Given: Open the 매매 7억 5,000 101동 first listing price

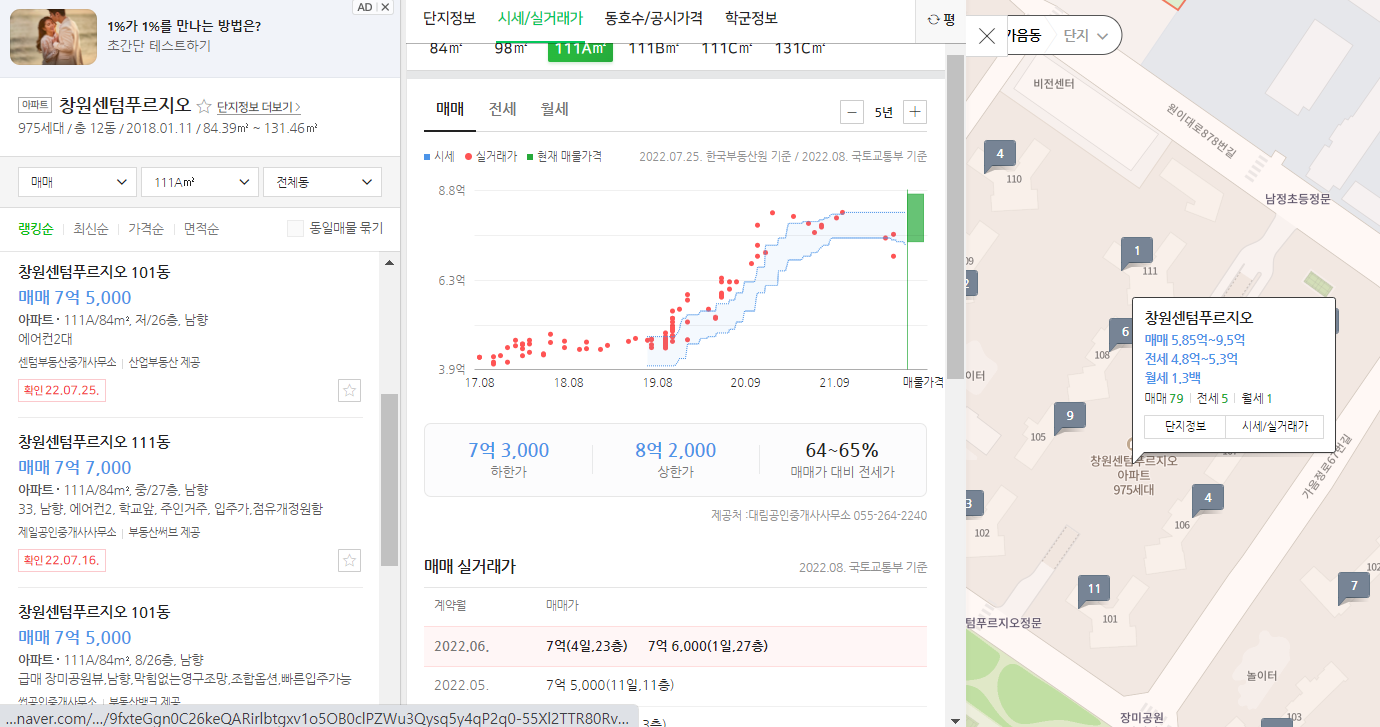Looking at the screenshot, I should 75,297.
